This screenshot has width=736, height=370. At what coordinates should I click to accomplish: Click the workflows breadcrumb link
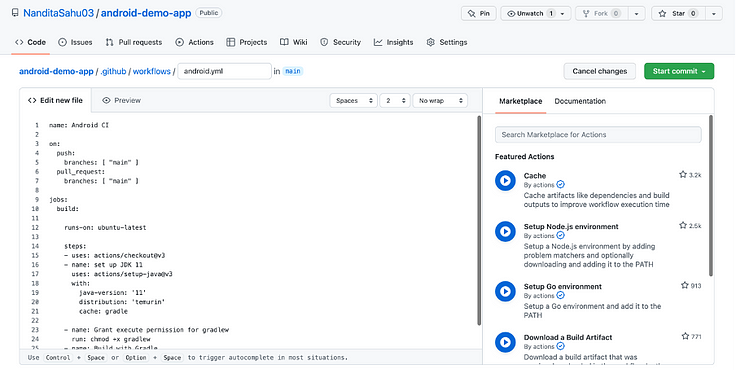(152, 71)
